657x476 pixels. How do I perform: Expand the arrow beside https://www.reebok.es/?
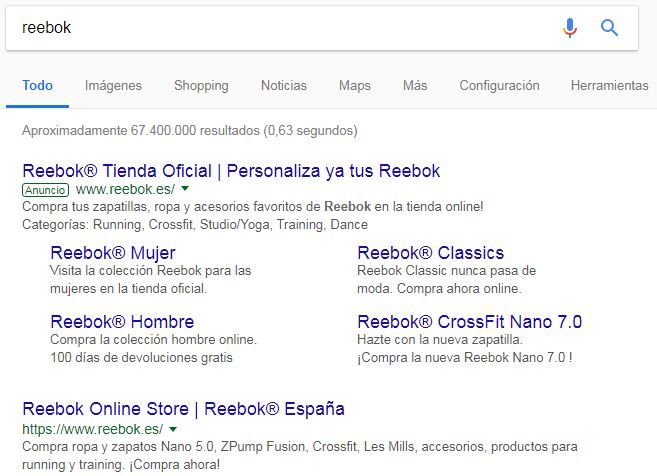tap(173, 428)
